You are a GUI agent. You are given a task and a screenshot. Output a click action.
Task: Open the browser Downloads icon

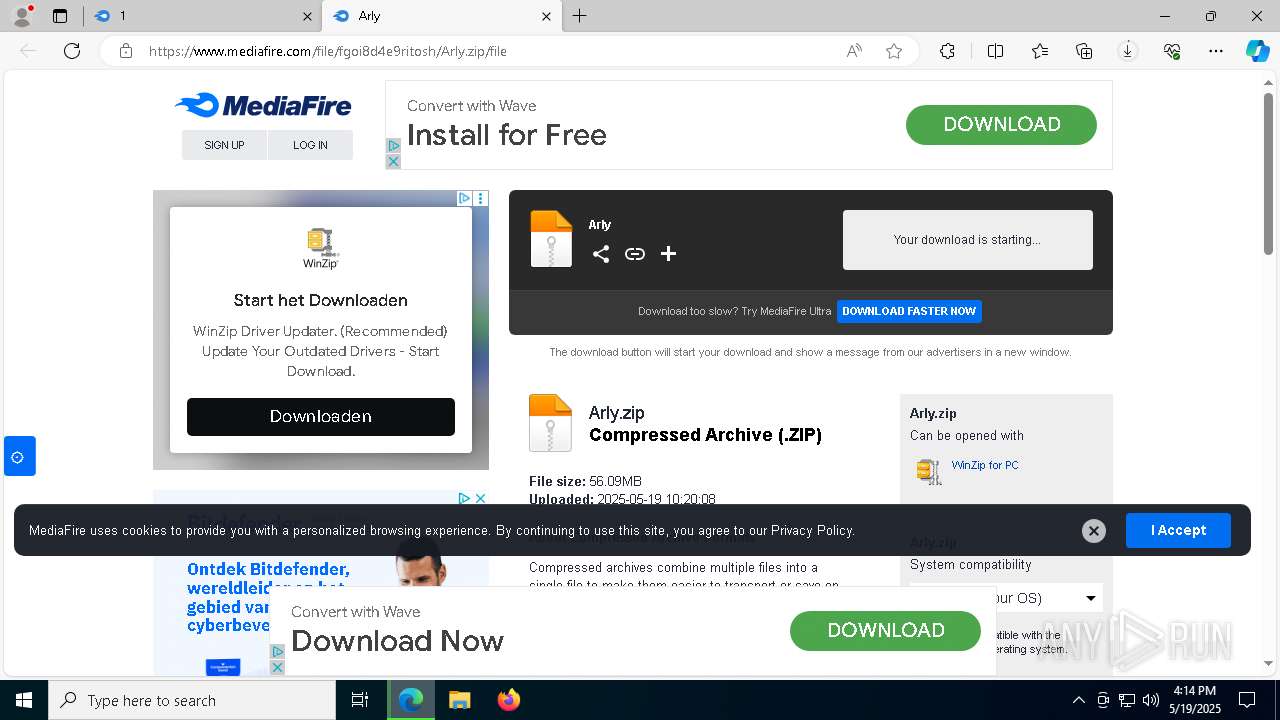click(x=1128, y=51)
